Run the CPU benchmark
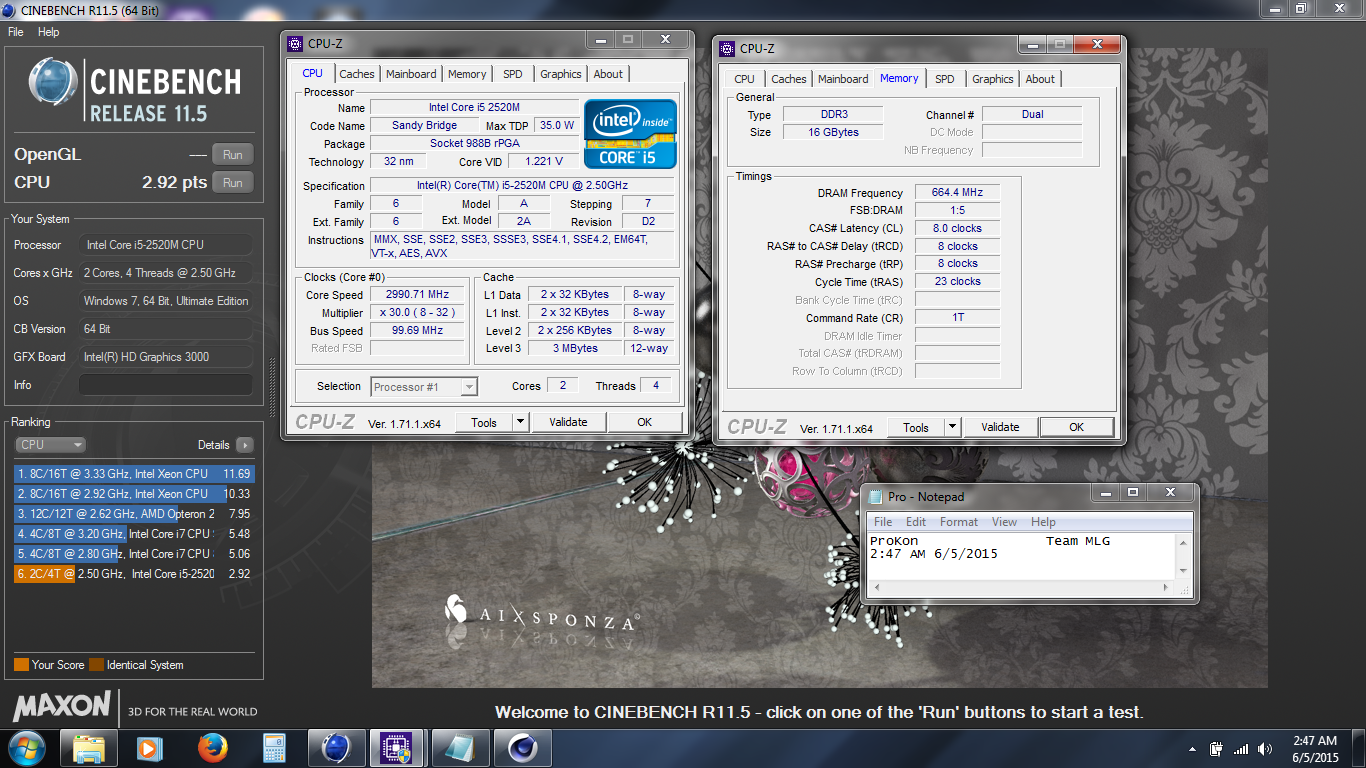Viewport: 1366px width, 768px height. [233, 183]
